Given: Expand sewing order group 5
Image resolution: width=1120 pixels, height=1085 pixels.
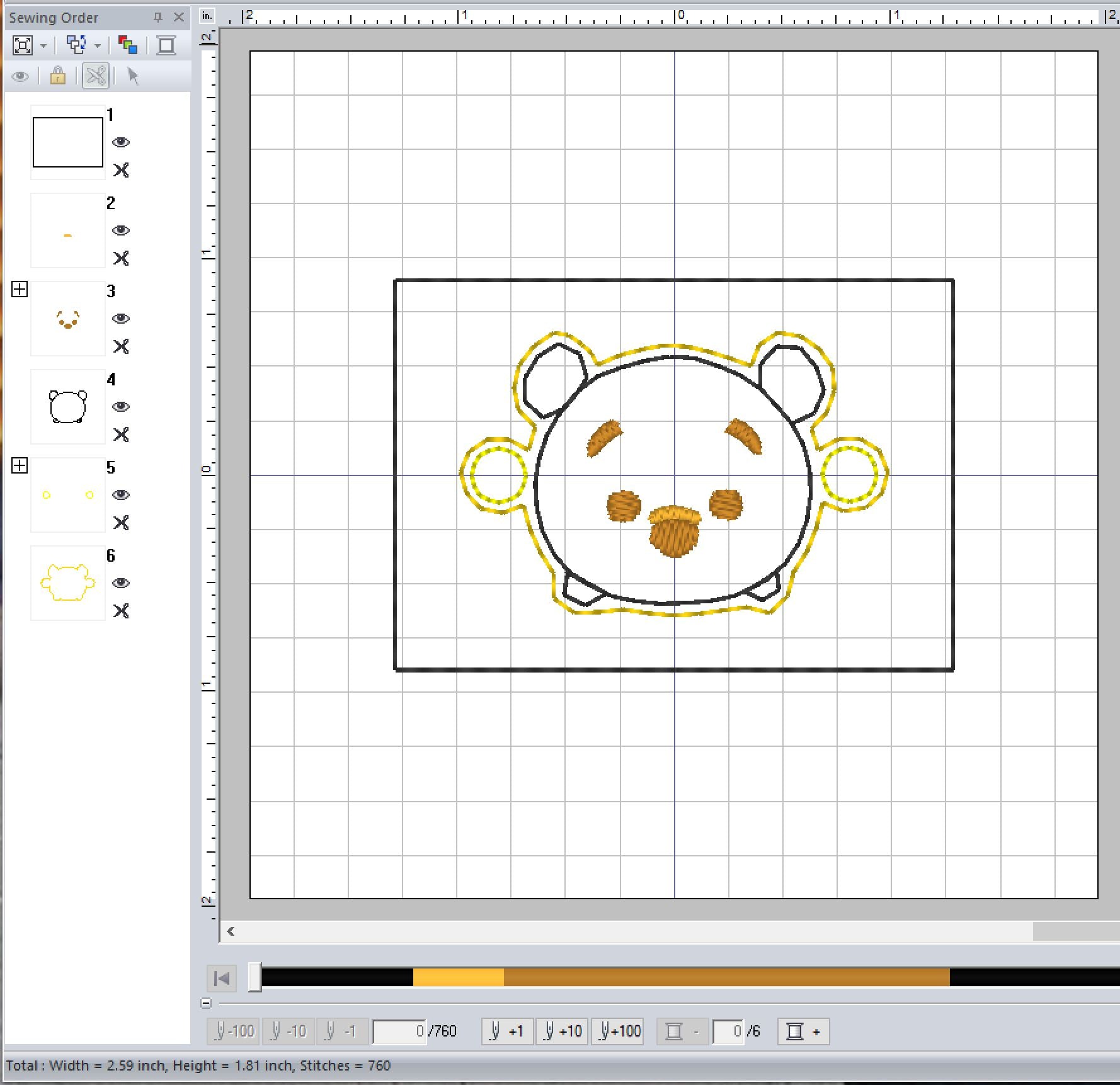Looking at the screenshot, I should (x=20, y=466).
